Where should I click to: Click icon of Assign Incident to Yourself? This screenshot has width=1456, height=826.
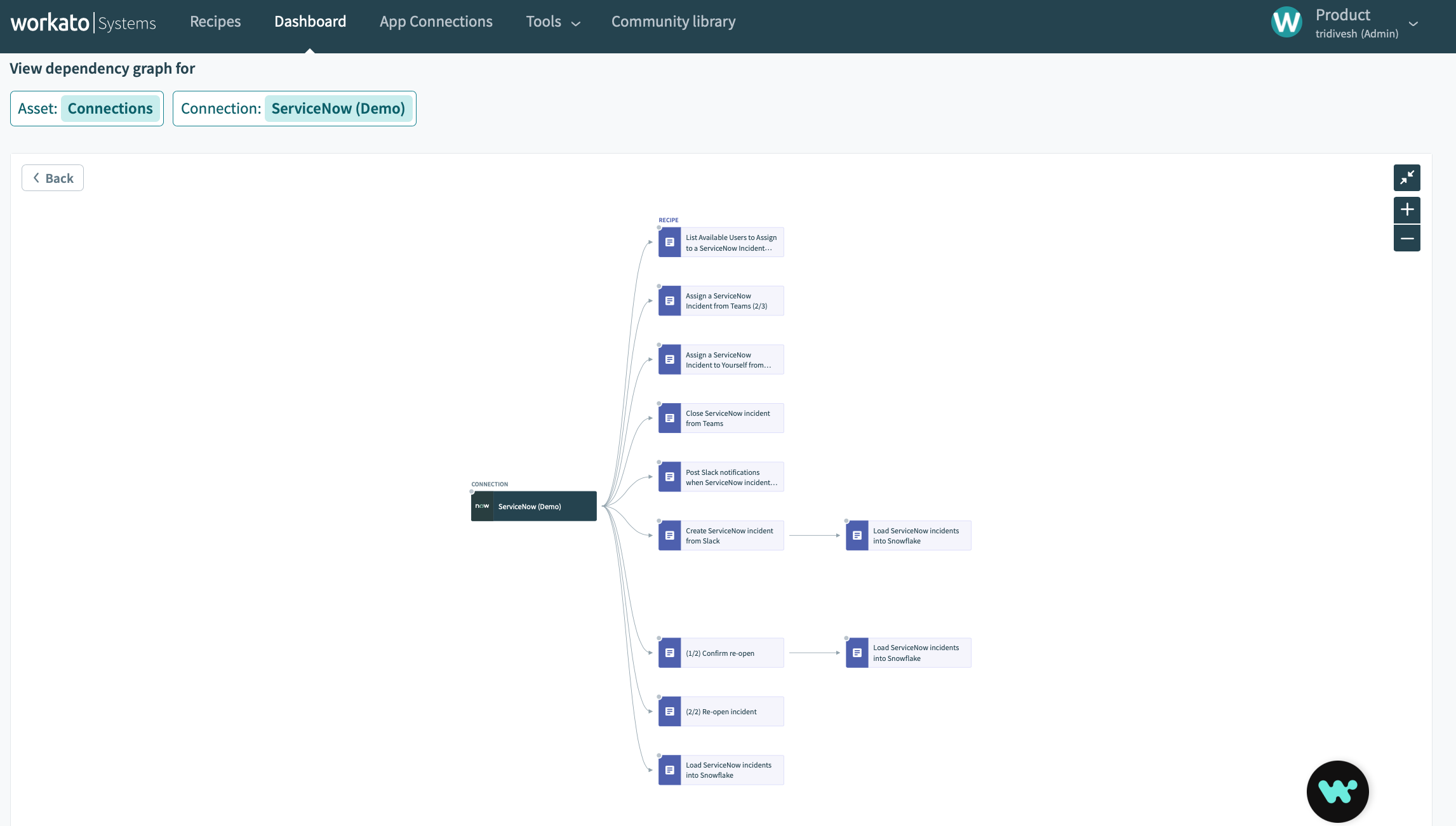669,359
